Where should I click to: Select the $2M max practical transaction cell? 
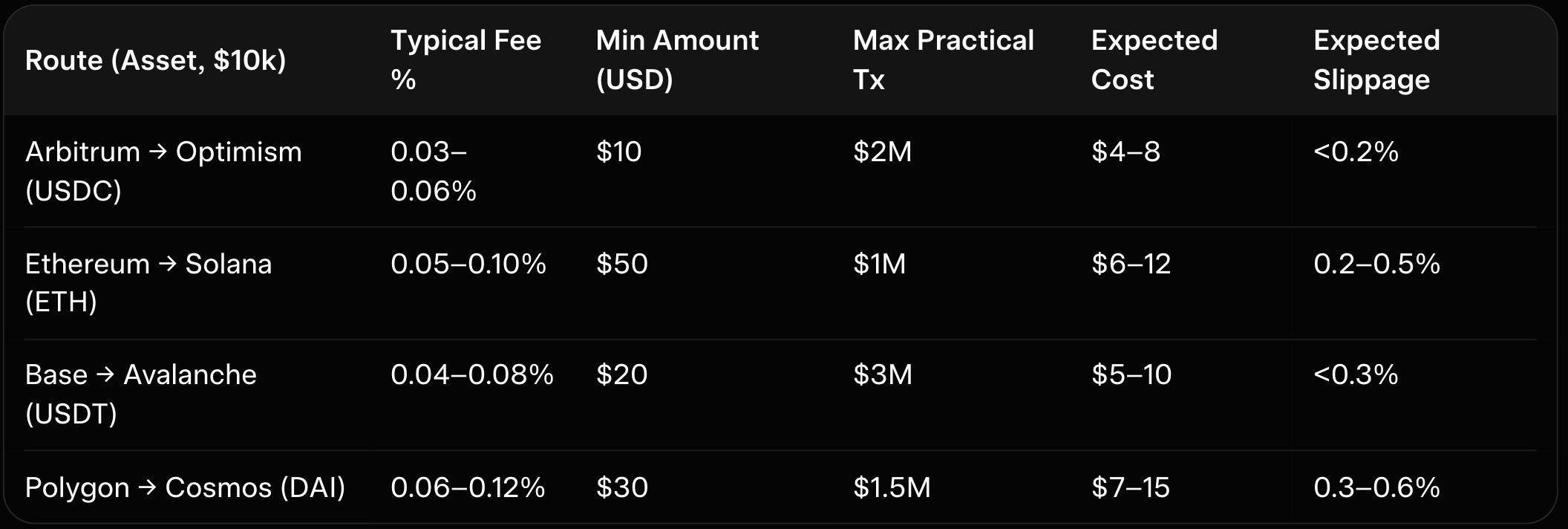(882, 152)
